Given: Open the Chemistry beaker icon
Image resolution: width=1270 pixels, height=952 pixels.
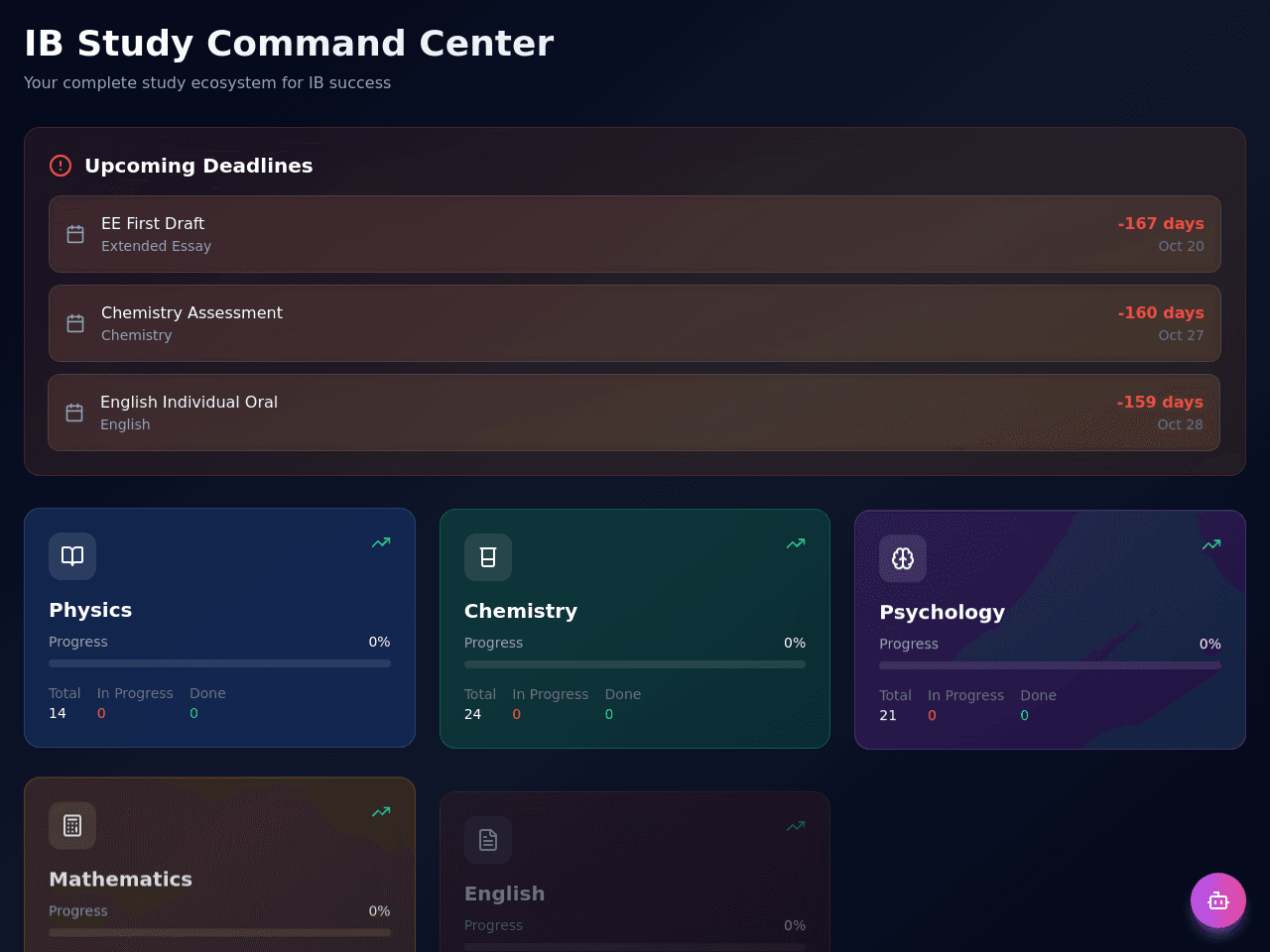Looking at the screenshot, I should tap(488, 557).
